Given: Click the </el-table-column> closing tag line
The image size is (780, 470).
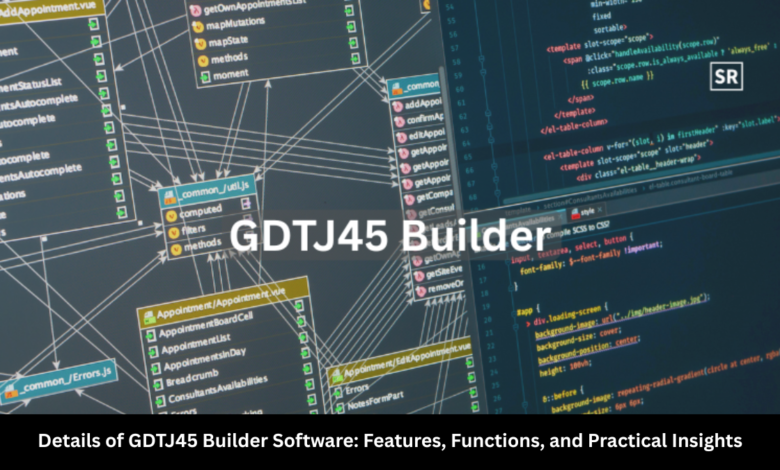Looking at the screenshot, I should pyautogui.click(x=574, y=126).
